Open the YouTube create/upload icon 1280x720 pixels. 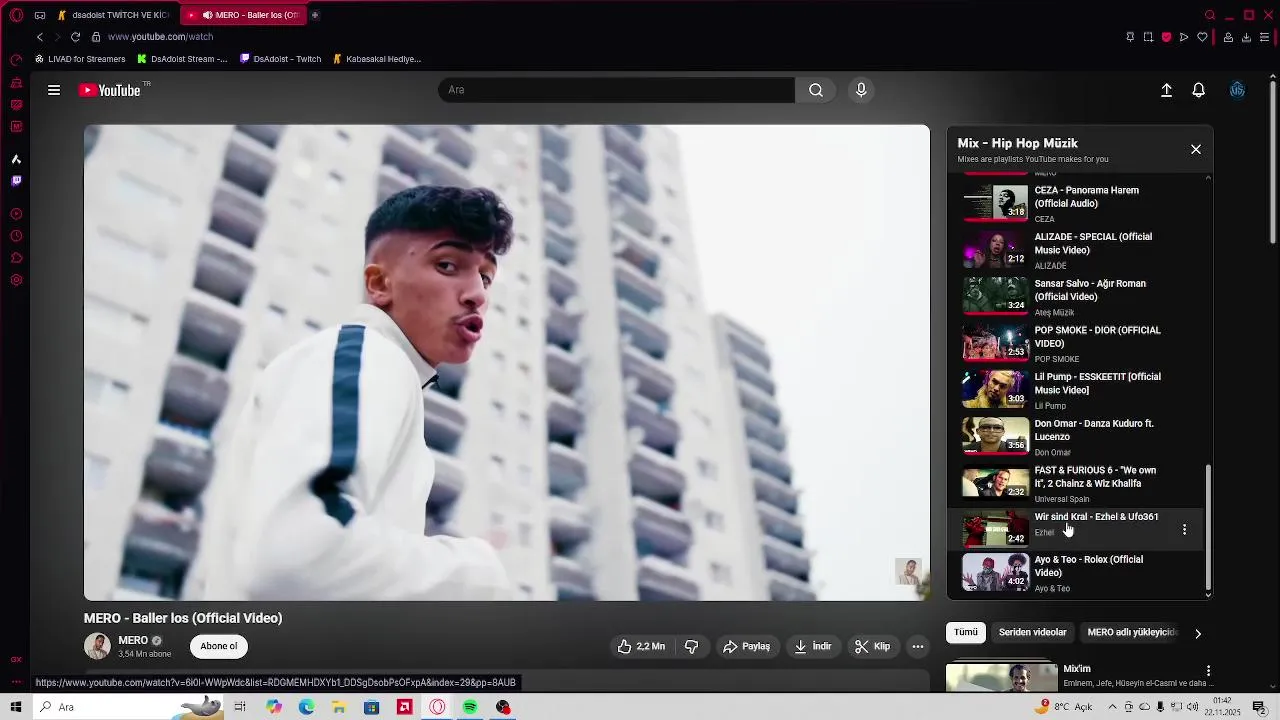click(x=1166, y=90)
